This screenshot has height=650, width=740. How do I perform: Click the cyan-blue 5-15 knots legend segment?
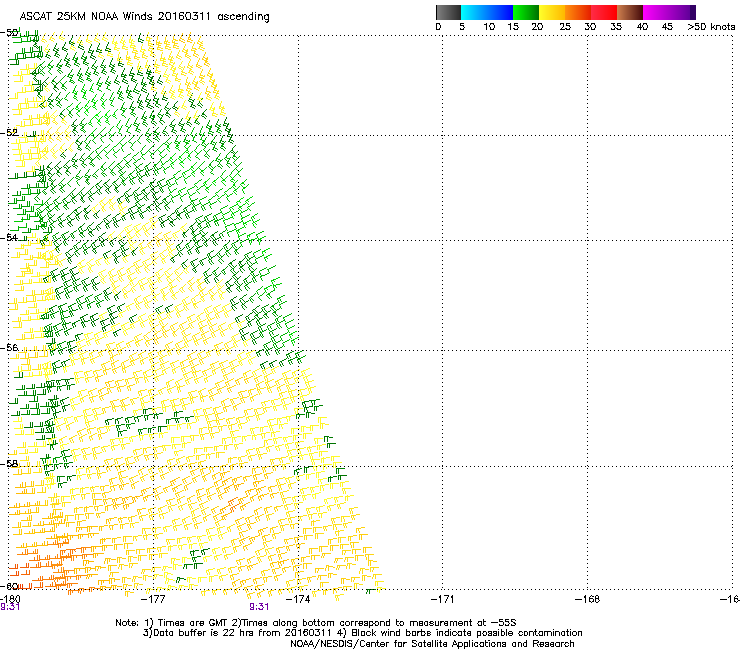click(487, 12)
